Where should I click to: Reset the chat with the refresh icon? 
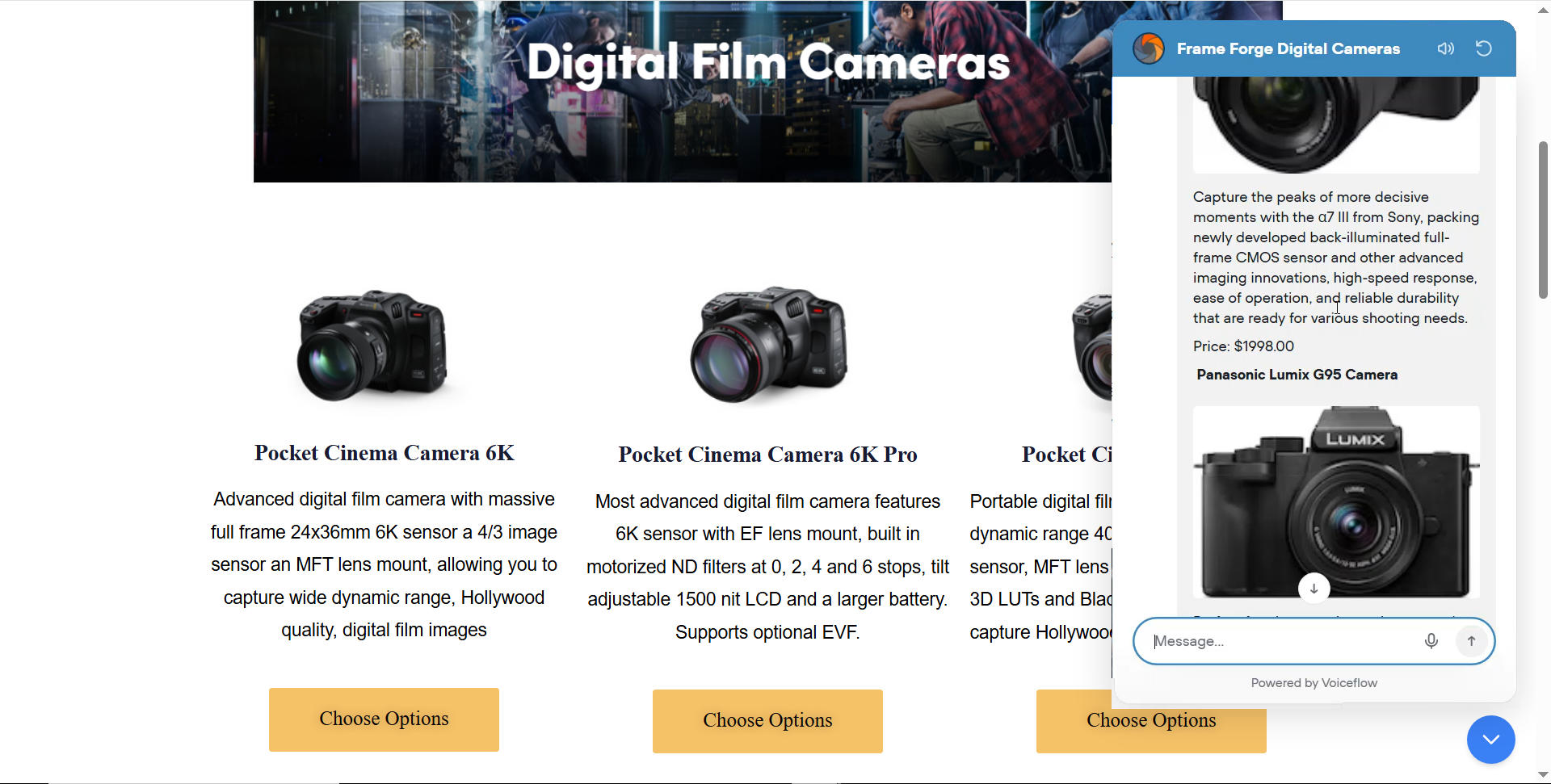point(1484,48)
